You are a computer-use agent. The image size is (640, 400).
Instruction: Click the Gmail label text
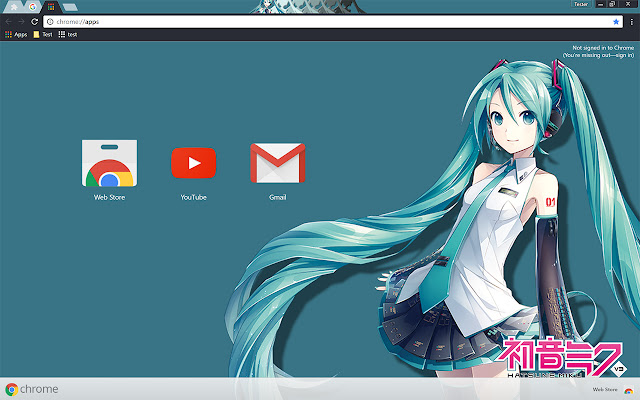tap(278, 197)
